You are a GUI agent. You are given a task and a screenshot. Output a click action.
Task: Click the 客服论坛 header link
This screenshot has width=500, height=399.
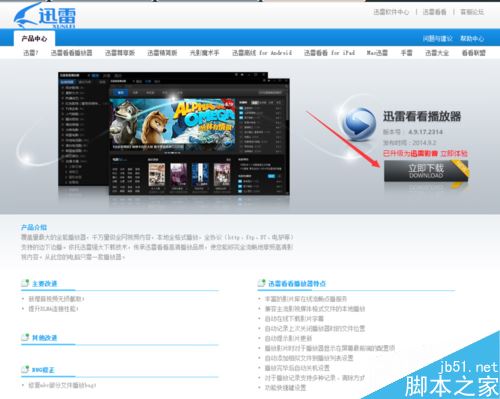tap(472, 12)
